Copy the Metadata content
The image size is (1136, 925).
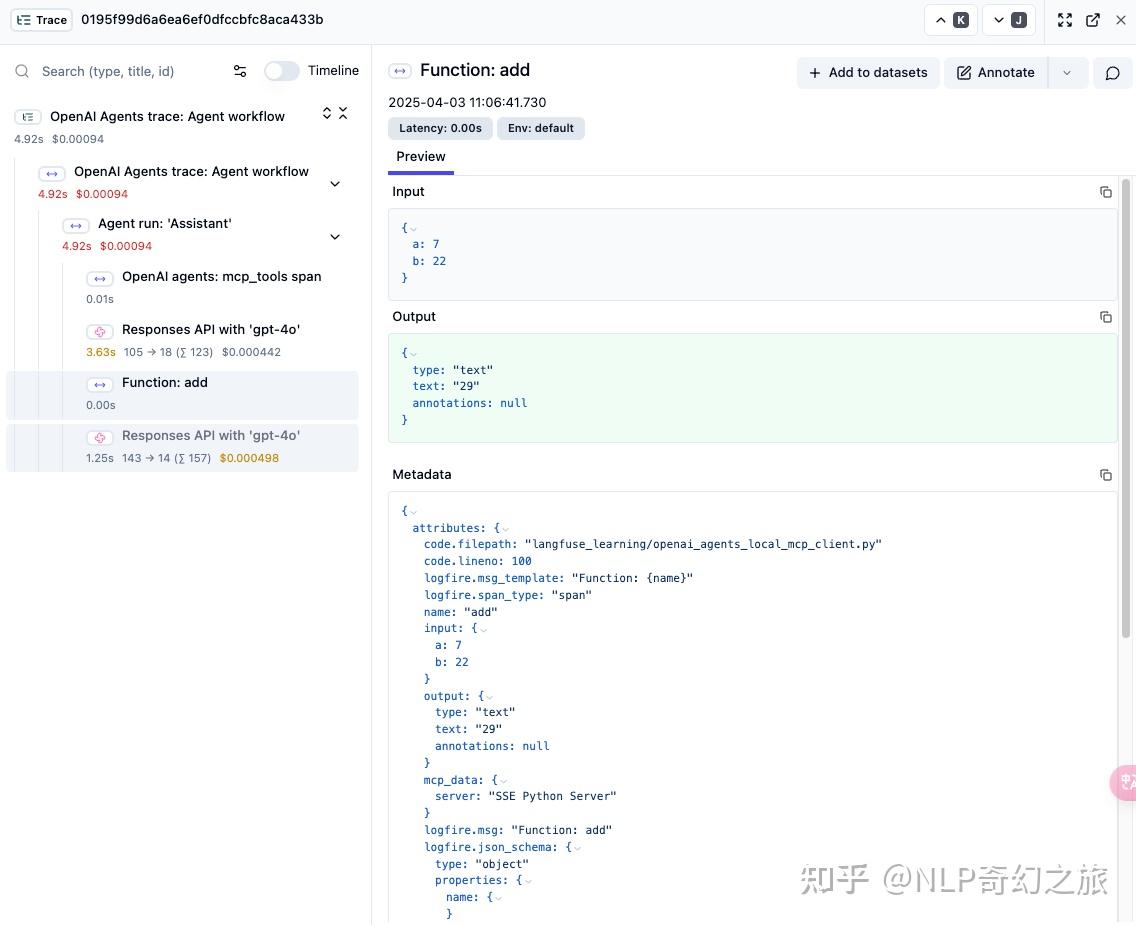tap(1105, 474)
